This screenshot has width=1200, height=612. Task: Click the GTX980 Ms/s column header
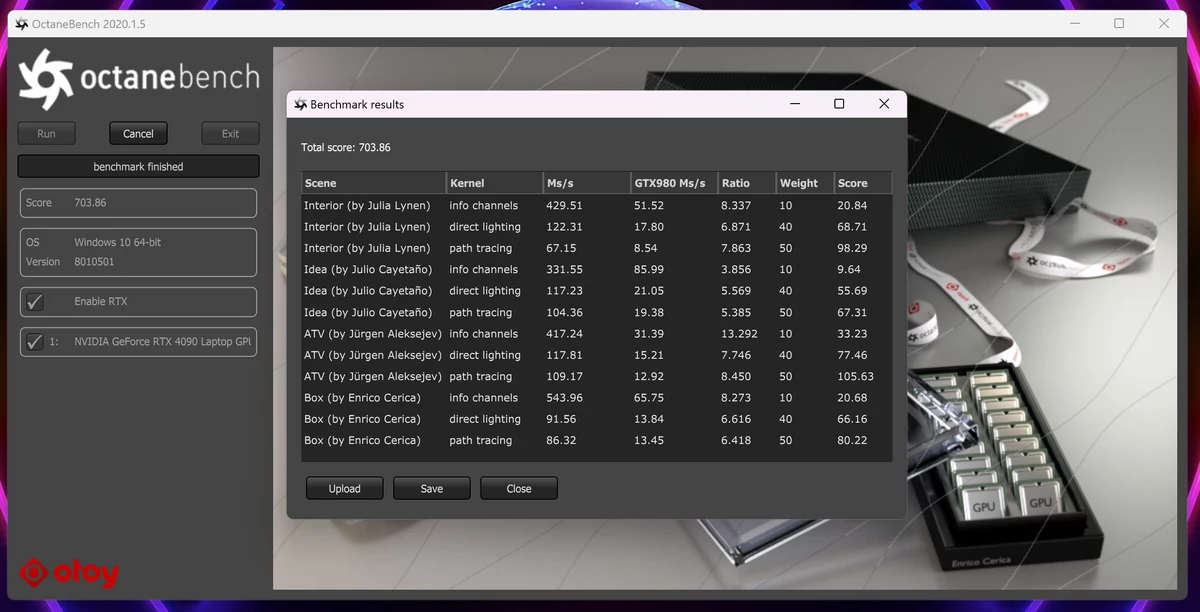674,183
